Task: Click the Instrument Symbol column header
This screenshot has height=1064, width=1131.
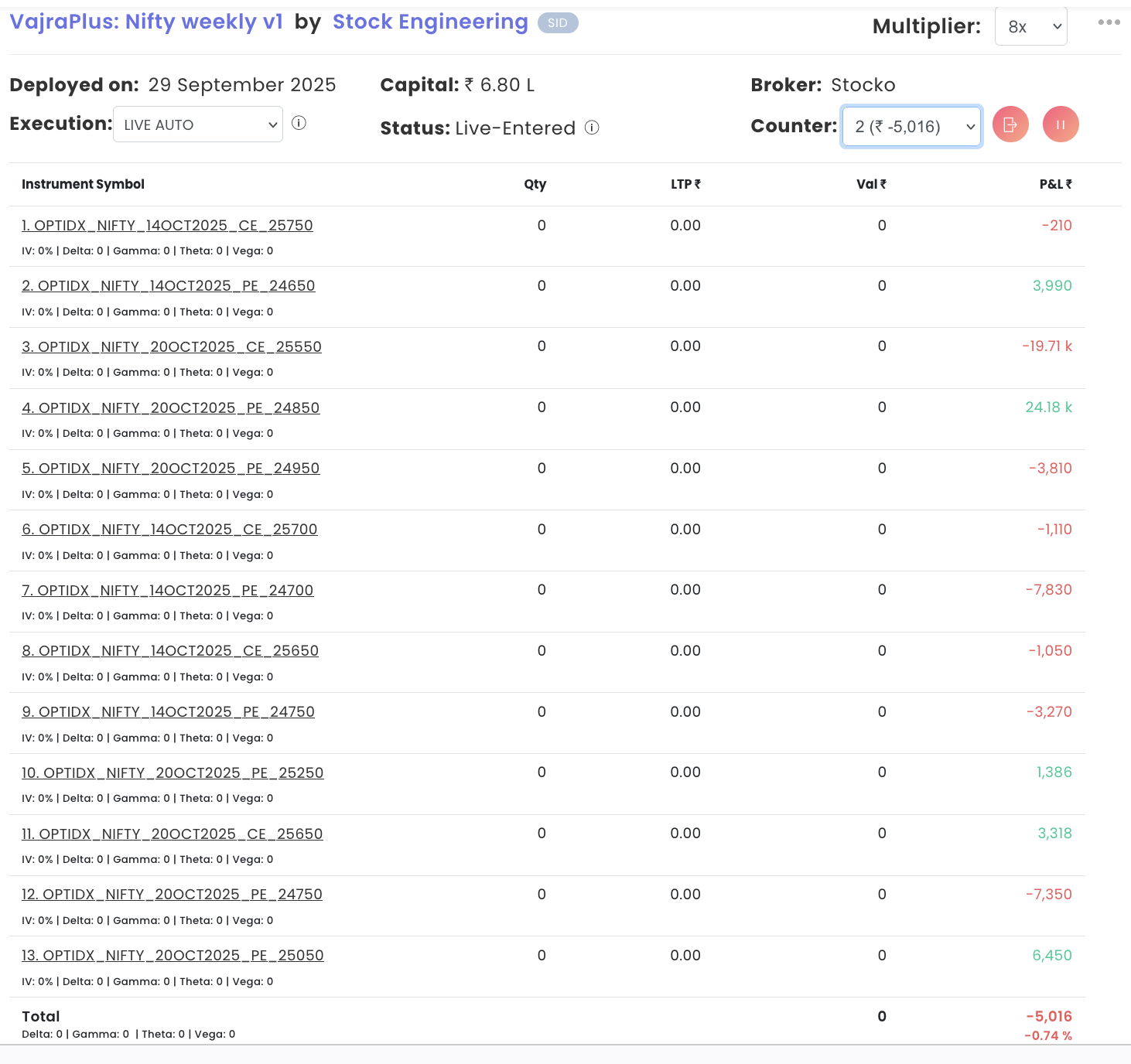Action: (83, 184)
